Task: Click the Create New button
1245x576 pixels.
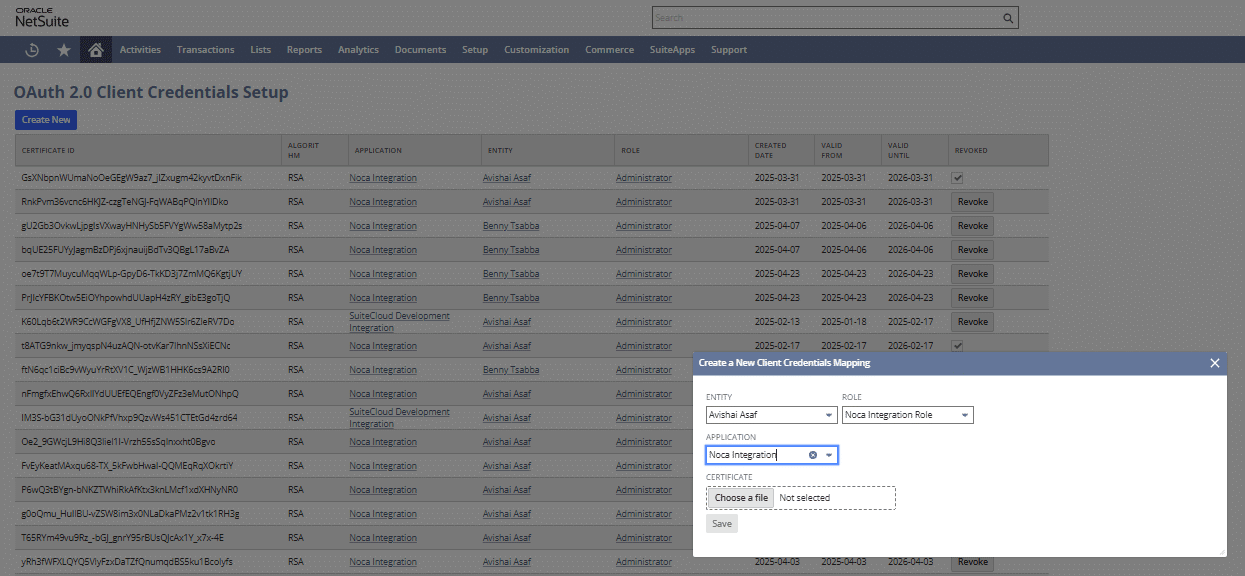Action: (x=46, y=120)
